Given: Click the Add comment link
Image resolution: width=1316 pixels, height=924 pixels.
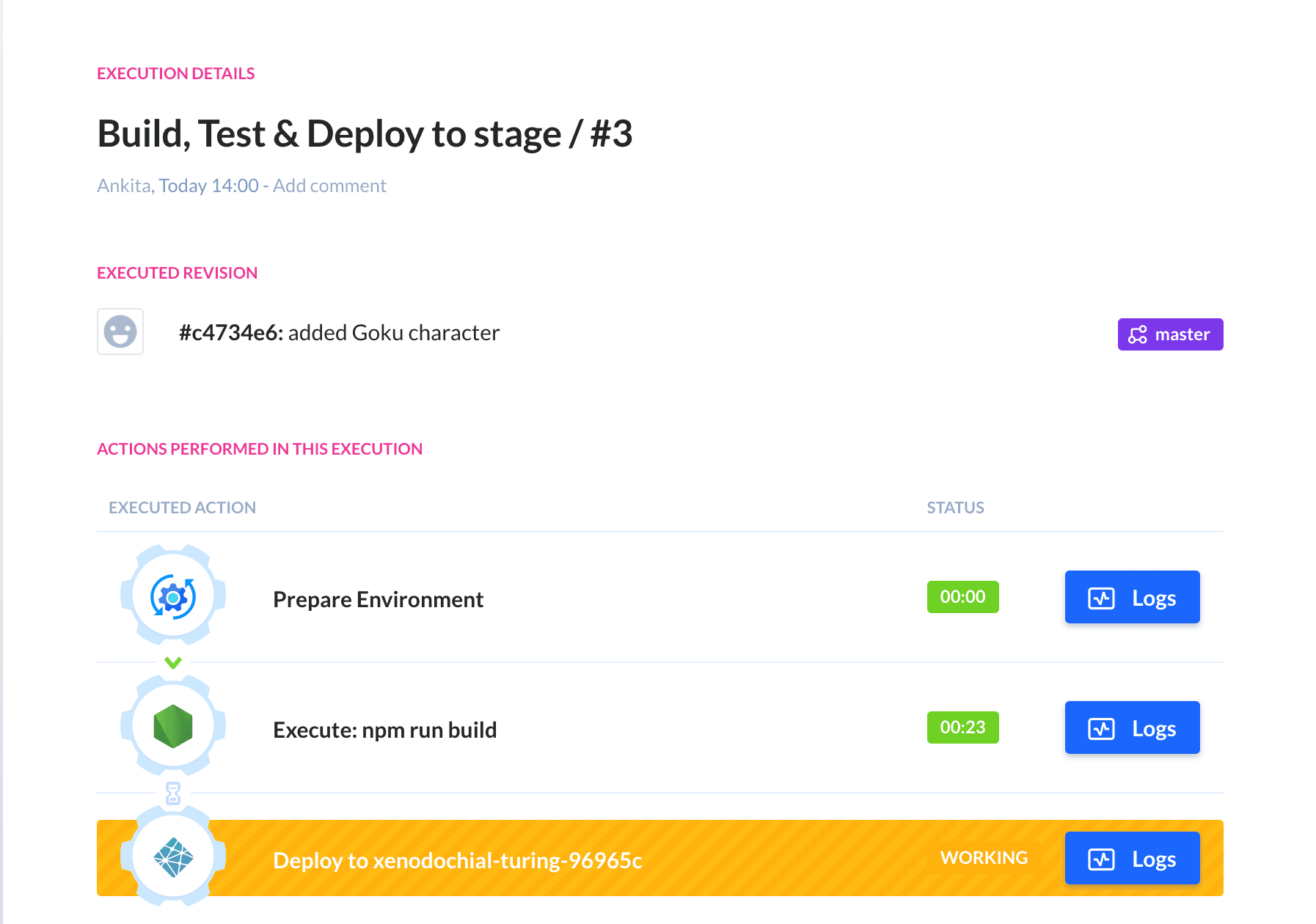Looking at the screenshot, I should [329, 186].
